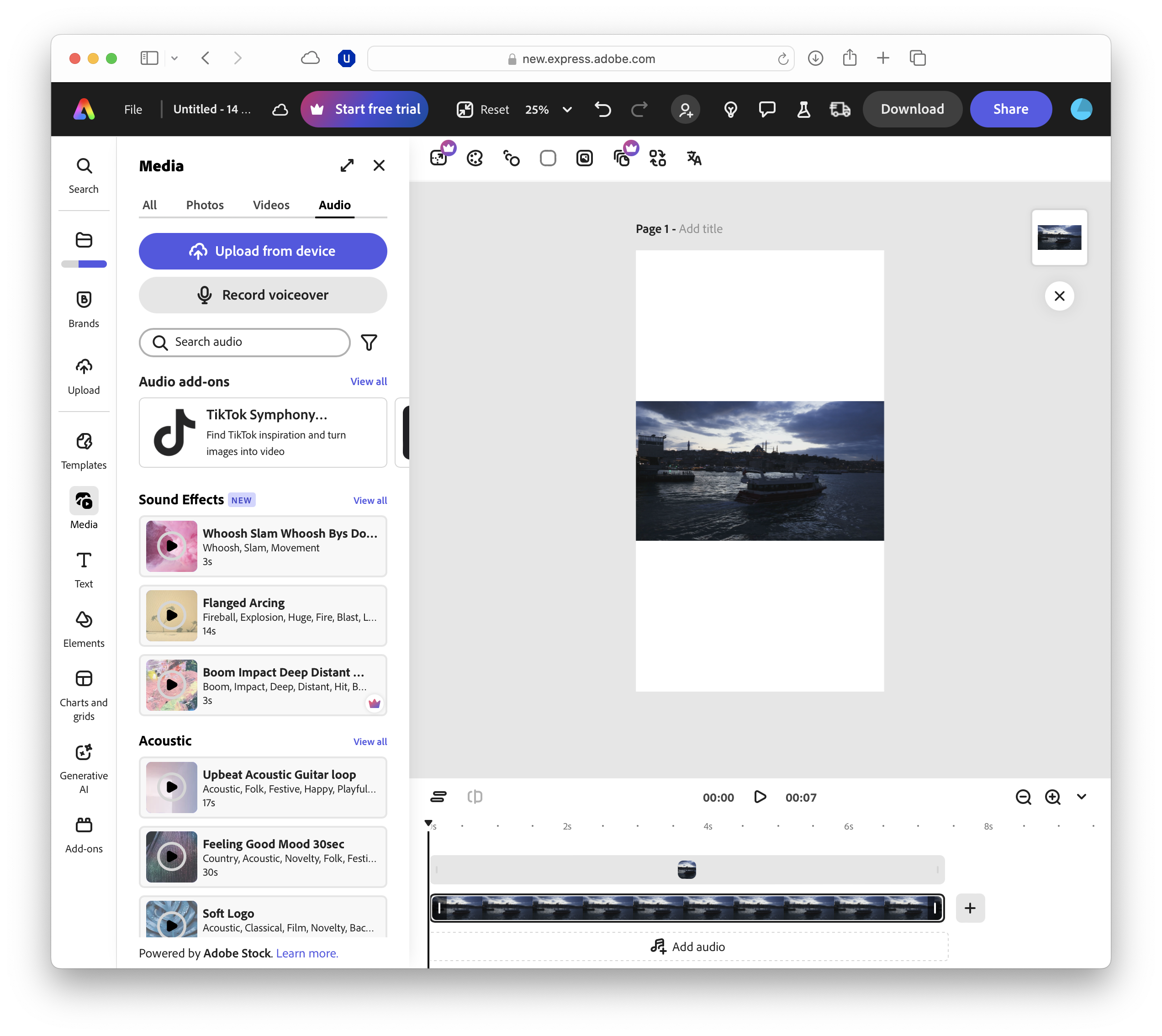Preview Whoosh Slam Whoosh Bys sound
The image size is (1162, 1036).
(x=171, y=546)
